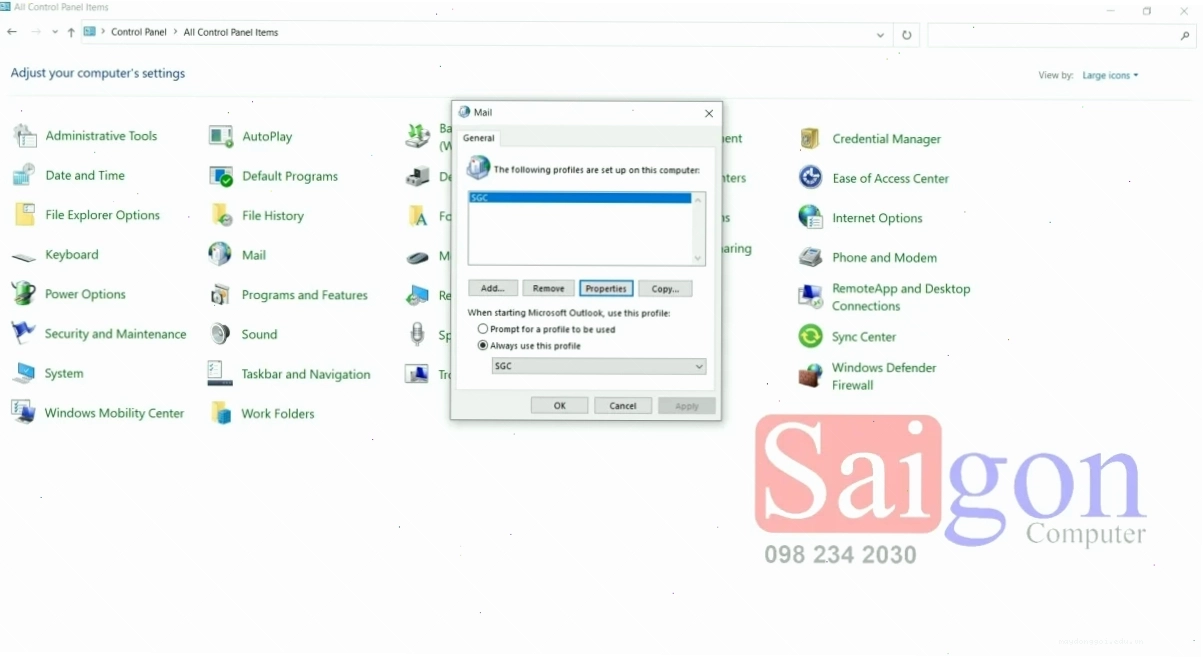1203x658 pixels.
Task: Open the SGC profile dropdown
Action: coord(599,367)
